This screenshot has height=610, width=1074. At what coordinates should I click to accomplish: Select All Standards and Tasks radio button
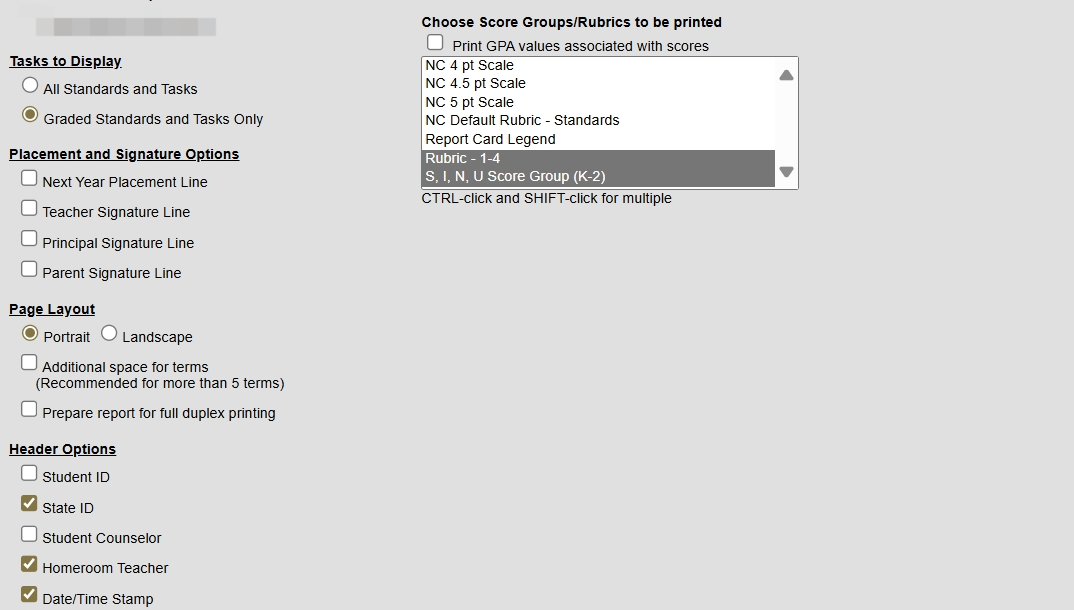[29, 86]
